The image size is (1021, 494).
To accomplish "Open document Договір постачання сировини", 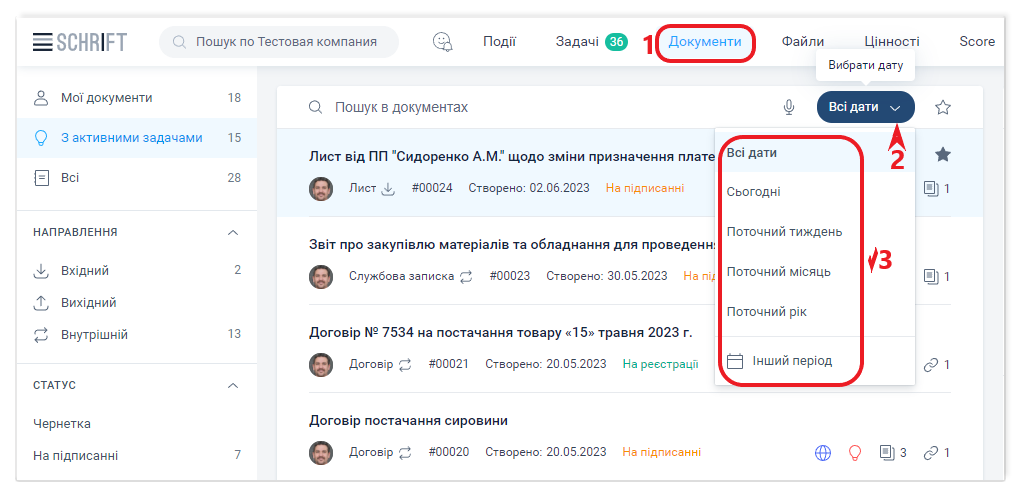I will tap(409, 421).
